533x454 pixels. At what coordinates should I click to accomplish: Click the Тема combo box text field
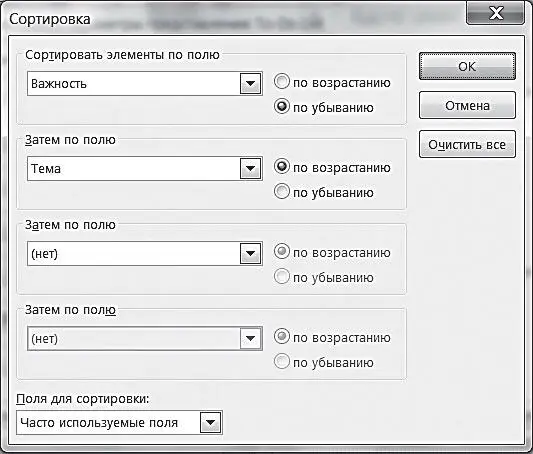[134, 169]
